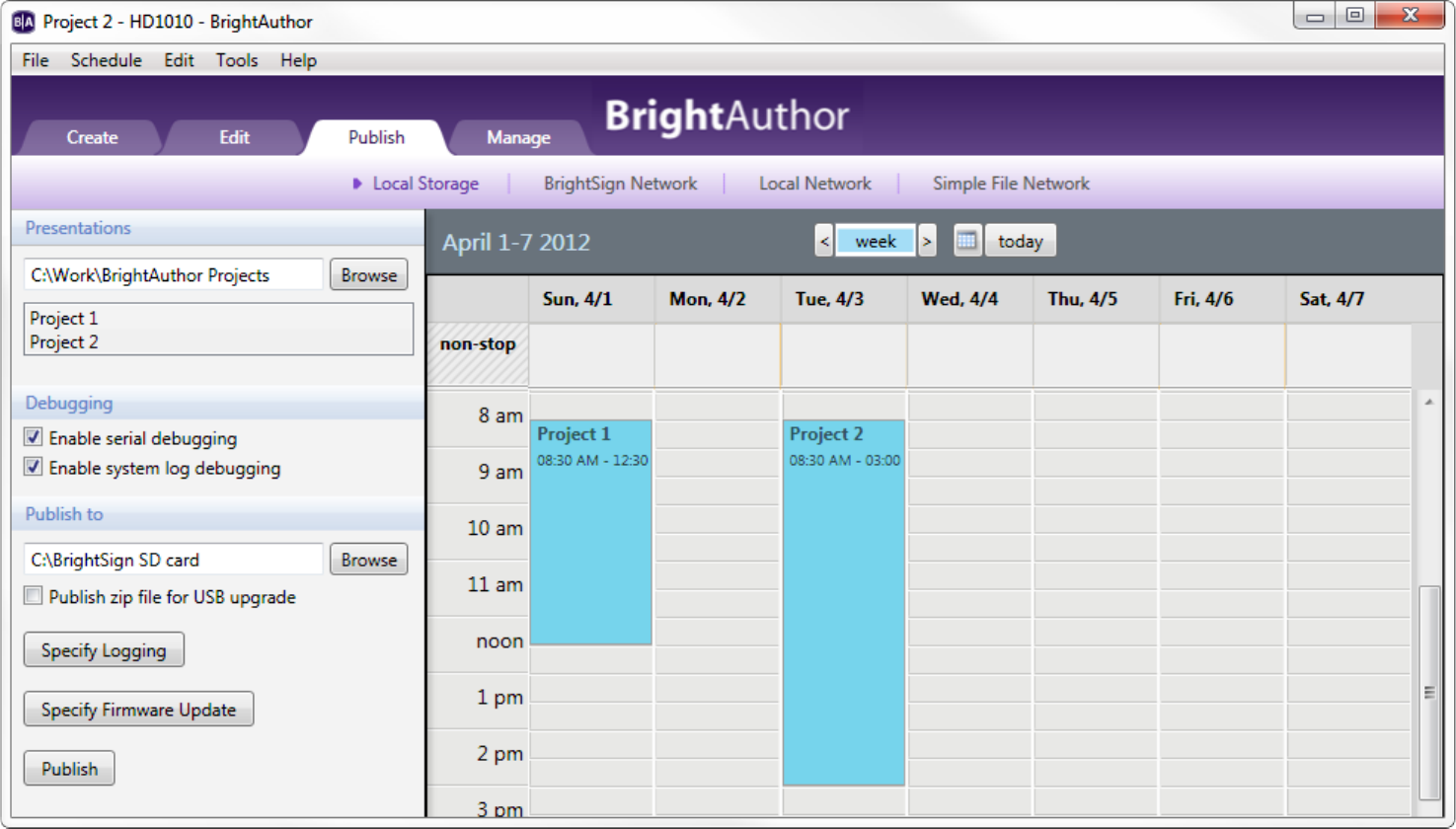Screen dimensions: 1456x829
Task: Click the 9 am time label
Action: click(500, 472)
